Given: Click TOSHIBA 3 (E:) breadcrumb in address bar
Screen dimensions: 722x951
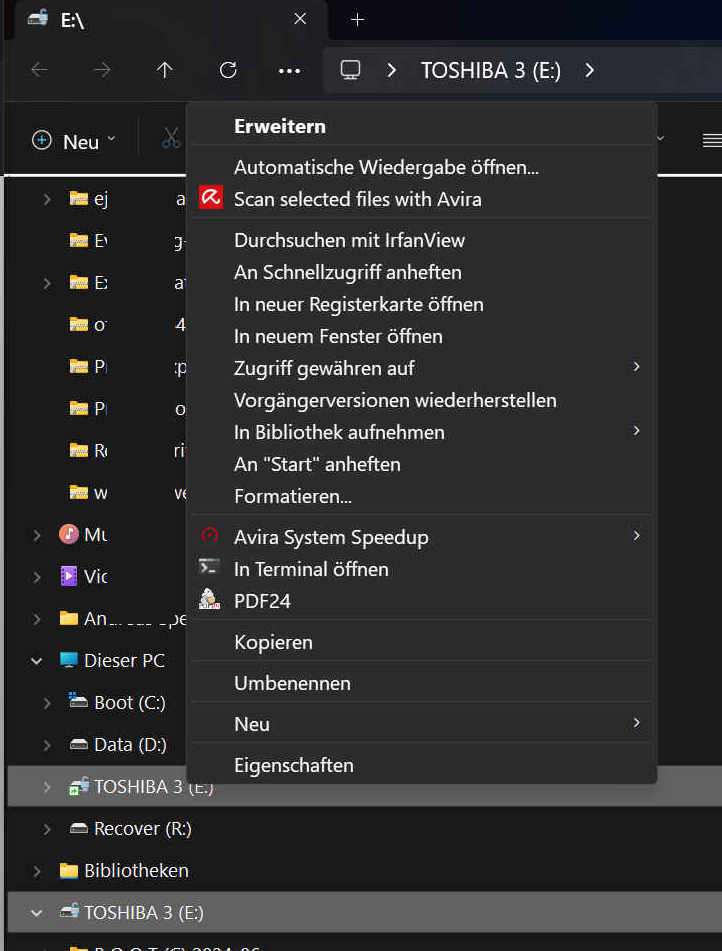Looking at the screenshot, I should [491, 70].
